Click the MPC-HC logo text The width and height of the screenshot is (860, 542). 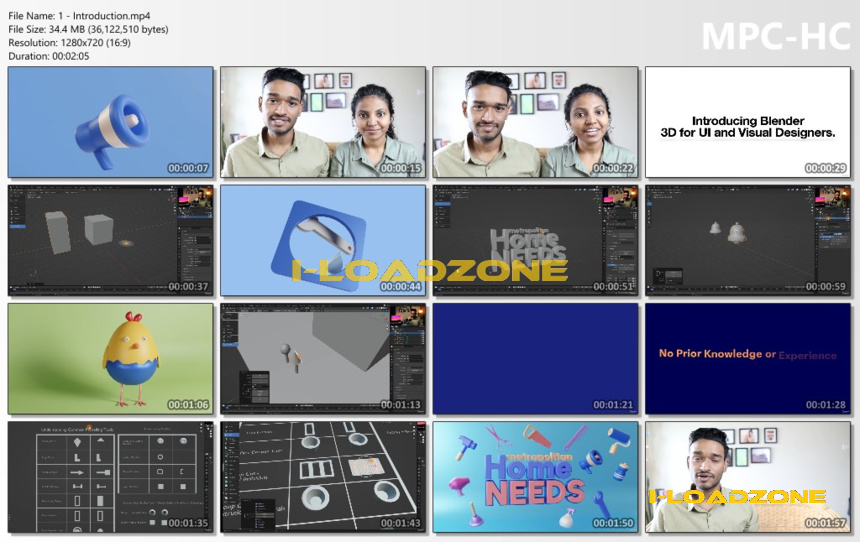(x=776, y=37)
